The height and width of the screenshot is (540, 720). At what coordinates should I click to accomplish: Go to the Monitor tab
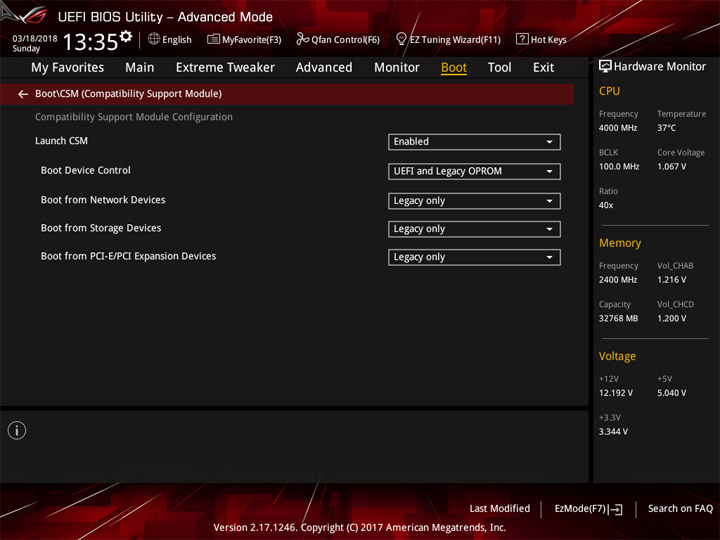pyautogui.click(x=397, y=68)
